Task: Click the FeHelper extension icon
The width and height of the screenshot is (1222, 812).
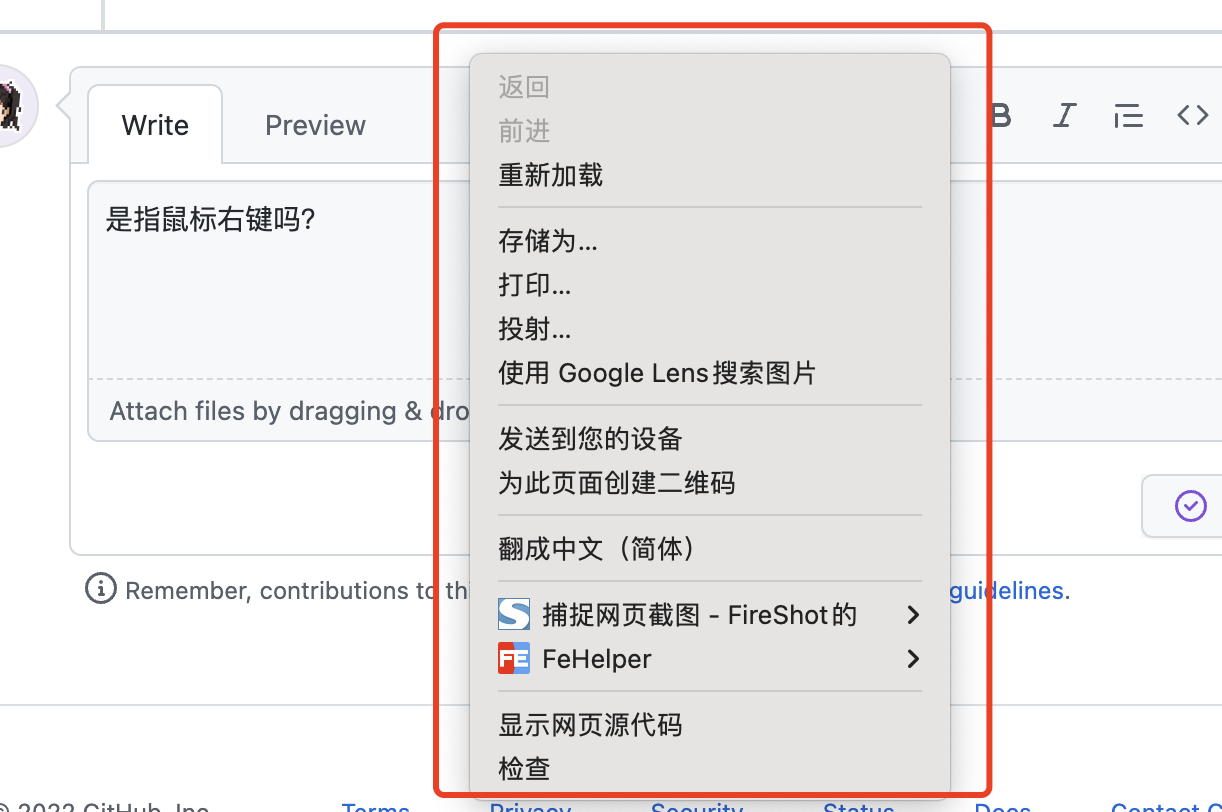Action: 513,658
